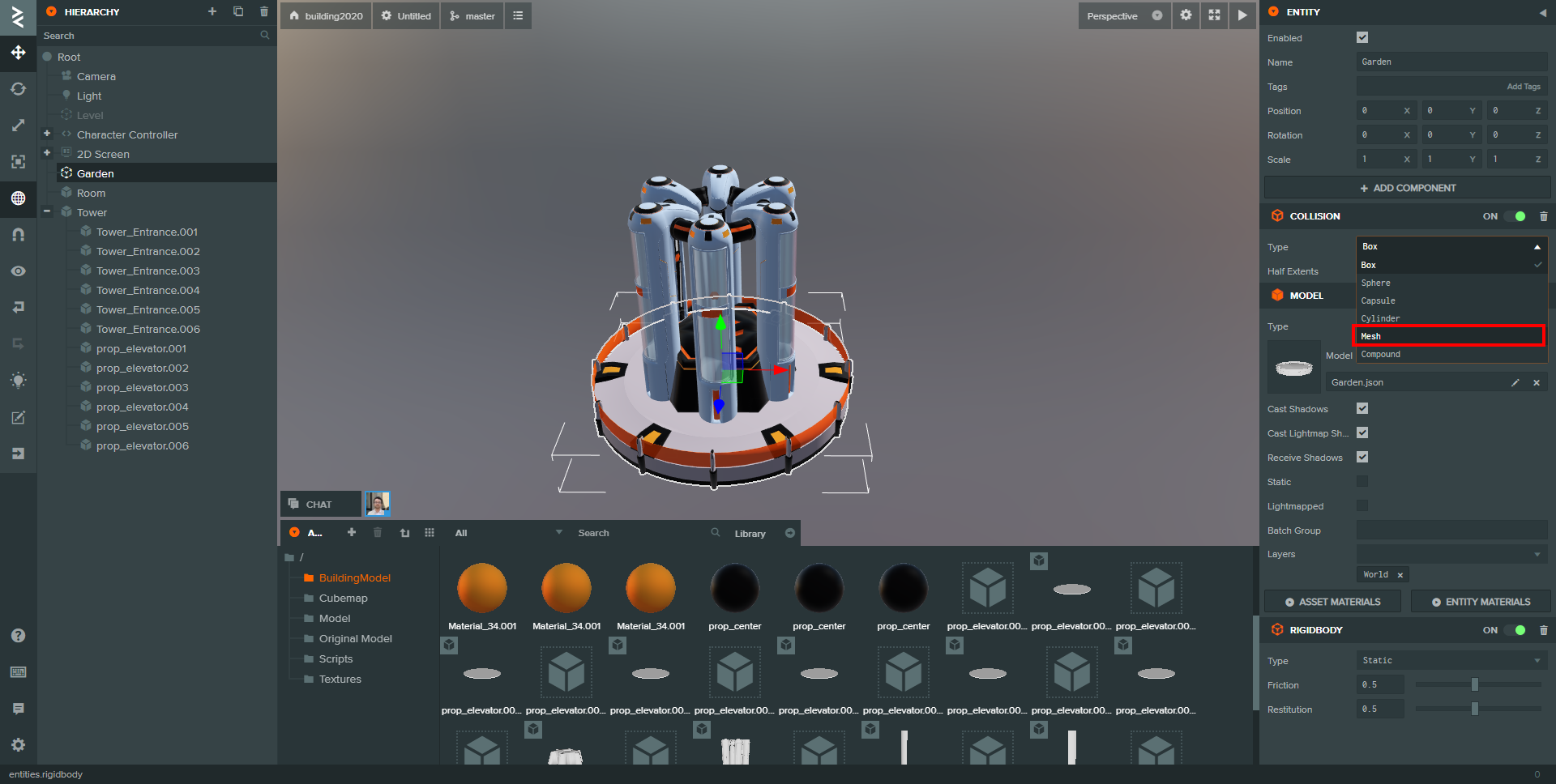Close the collision Type Box dropdown
Image resolution: width=1556 pixels, height=784 pixels.
1451,246
